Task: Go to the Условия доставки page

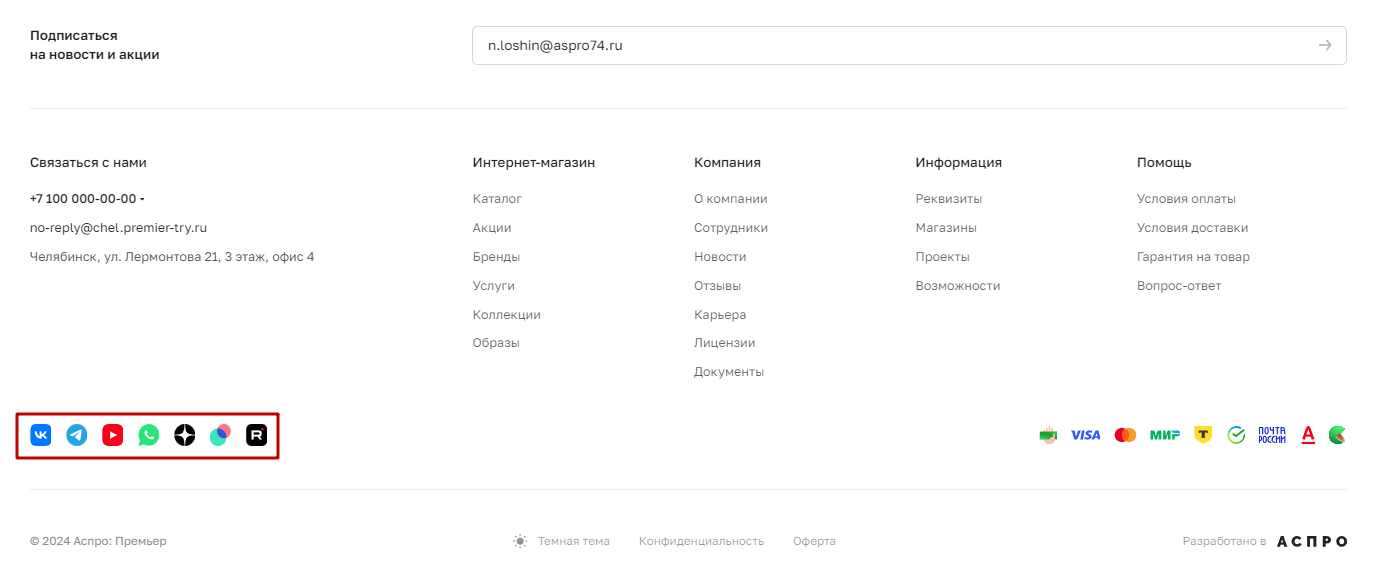Action: point(1192,228)
